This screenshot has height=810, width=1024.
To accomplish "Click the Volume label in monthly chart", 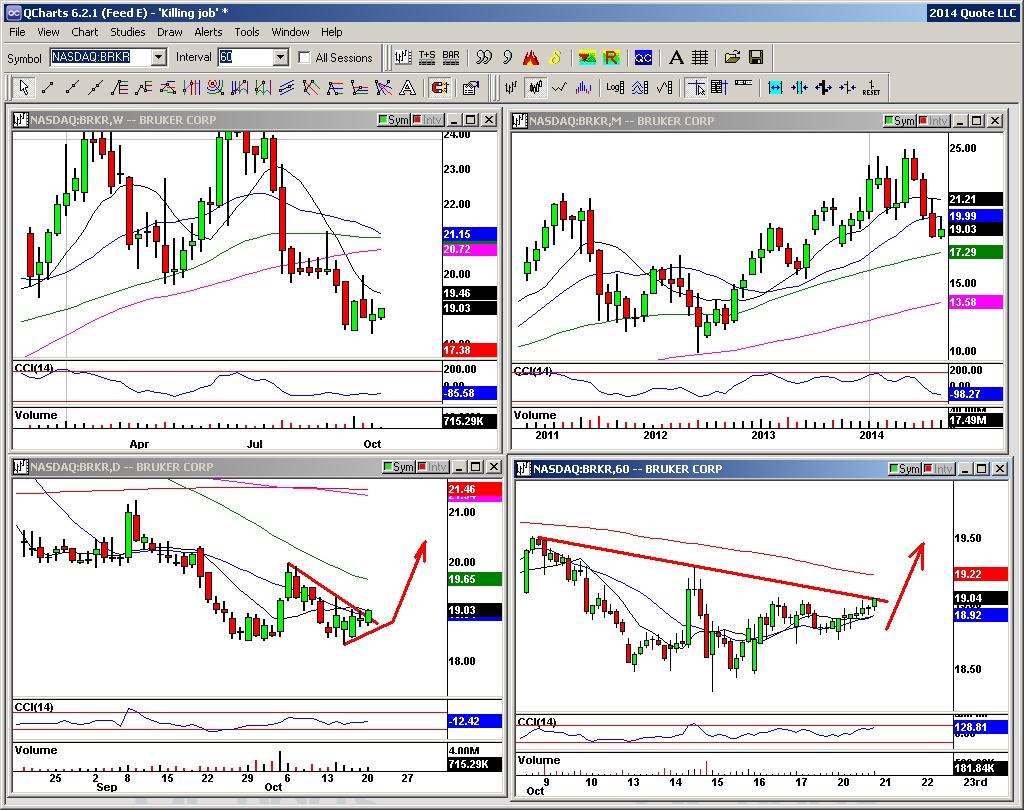I will click(x=535, y=415).
